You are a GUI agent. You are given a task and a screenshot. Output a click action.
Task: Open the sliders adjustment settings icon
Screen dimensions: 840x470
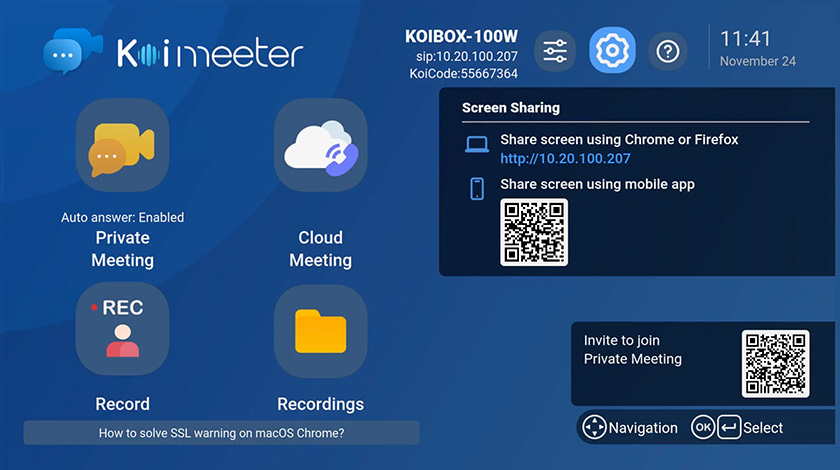[555, 50]
